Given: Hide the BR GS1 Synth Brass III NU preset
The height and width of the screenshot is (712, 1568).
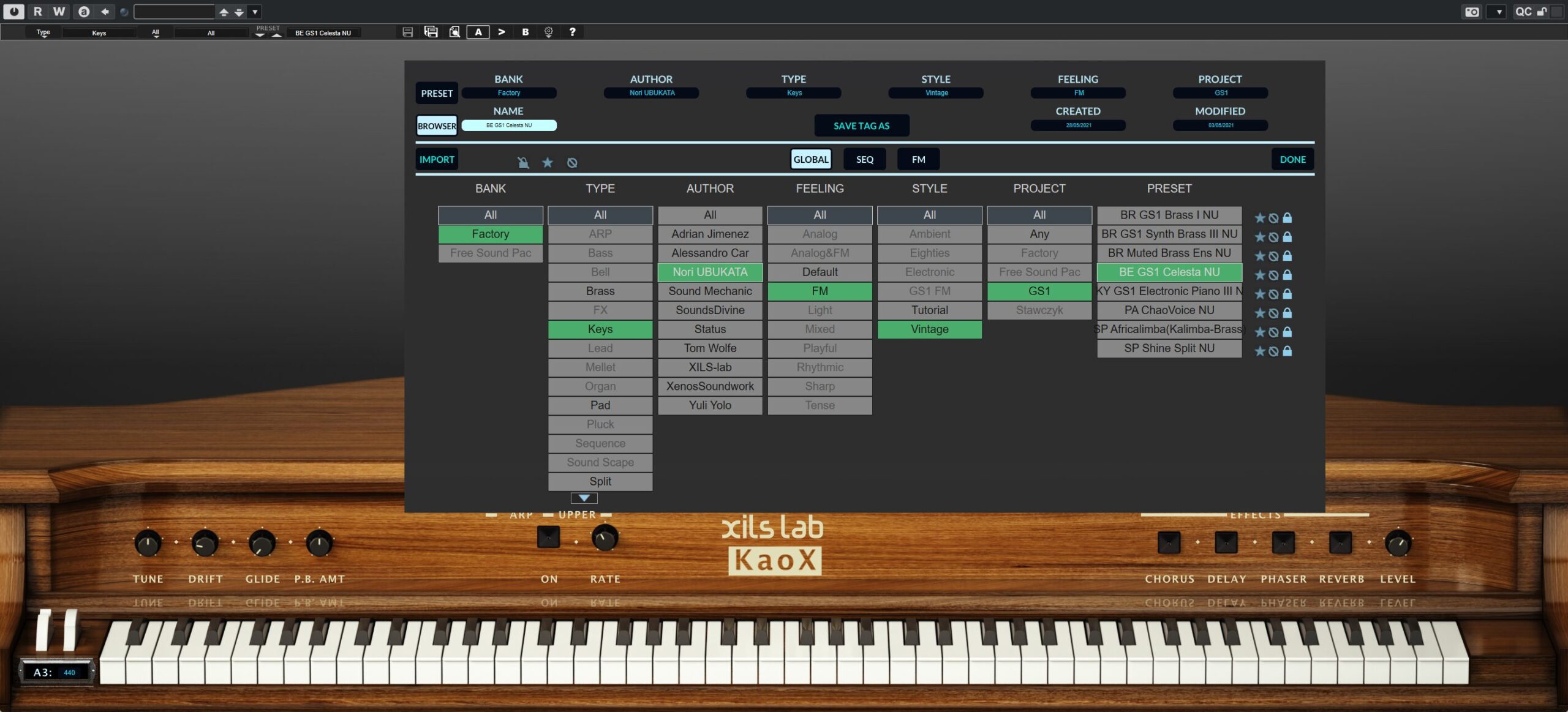Looking at the screenshot, I should [x=1273, y=237].
